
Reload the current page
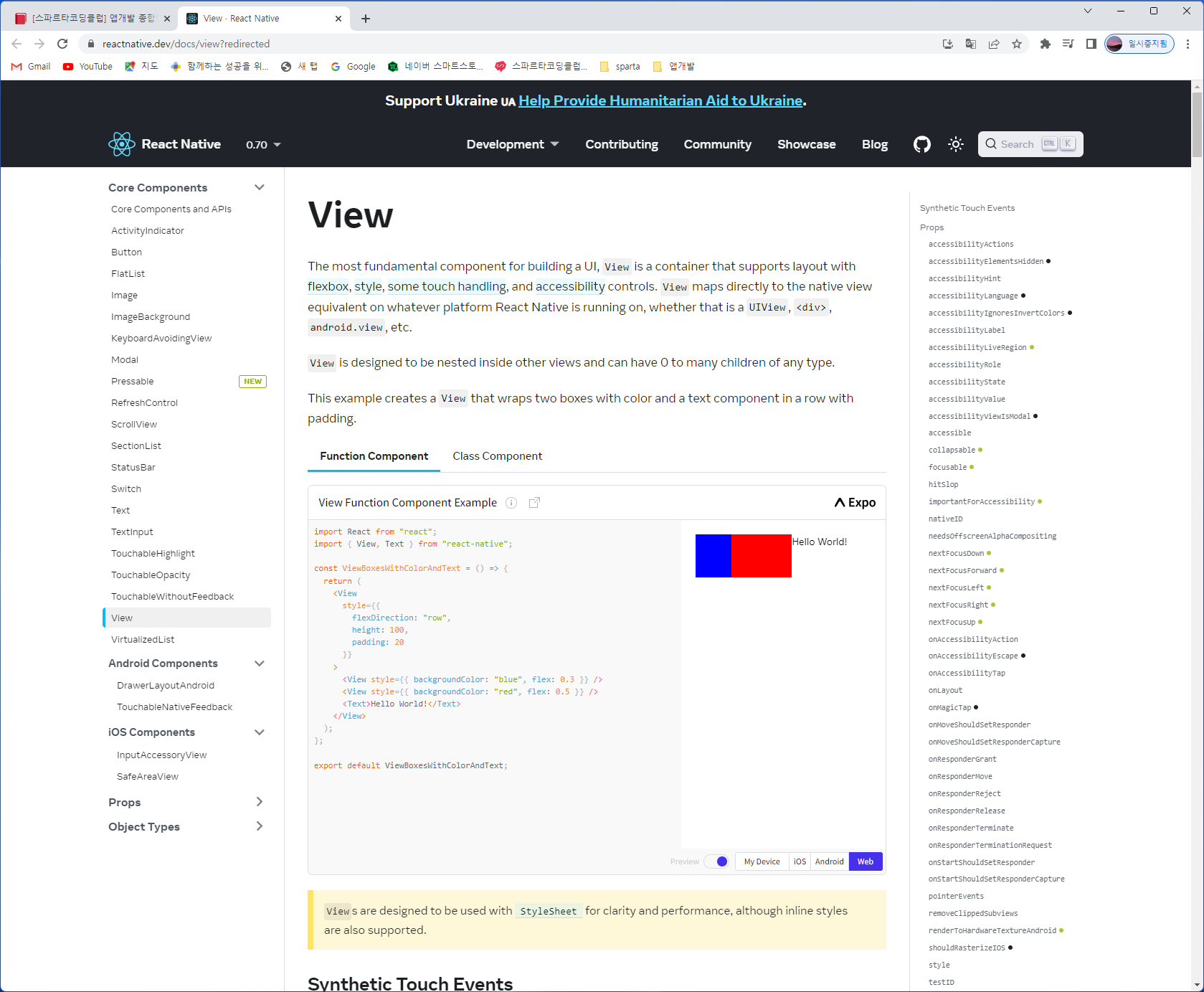[62, 44]
